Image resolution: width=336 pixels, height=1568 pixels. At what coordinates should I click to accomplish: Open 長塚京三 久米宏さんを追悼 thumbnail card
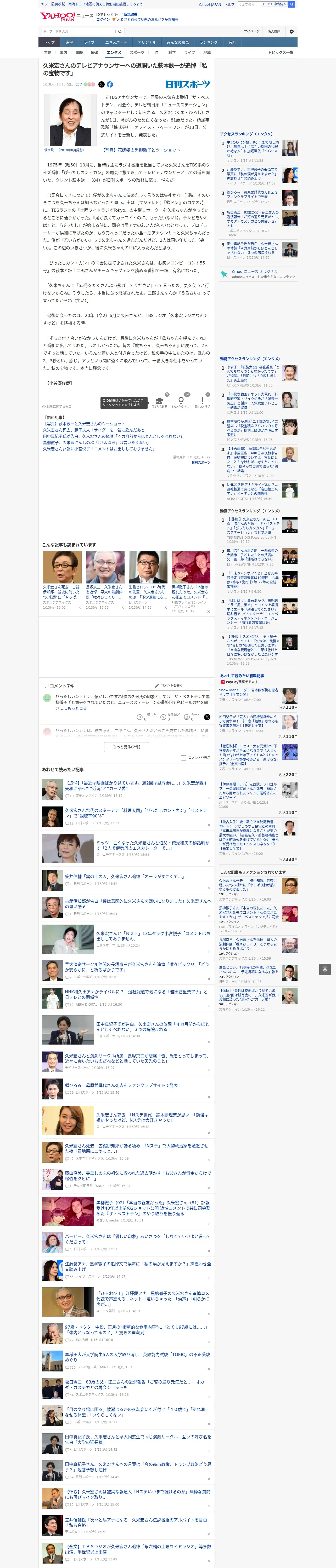[105, 580]
